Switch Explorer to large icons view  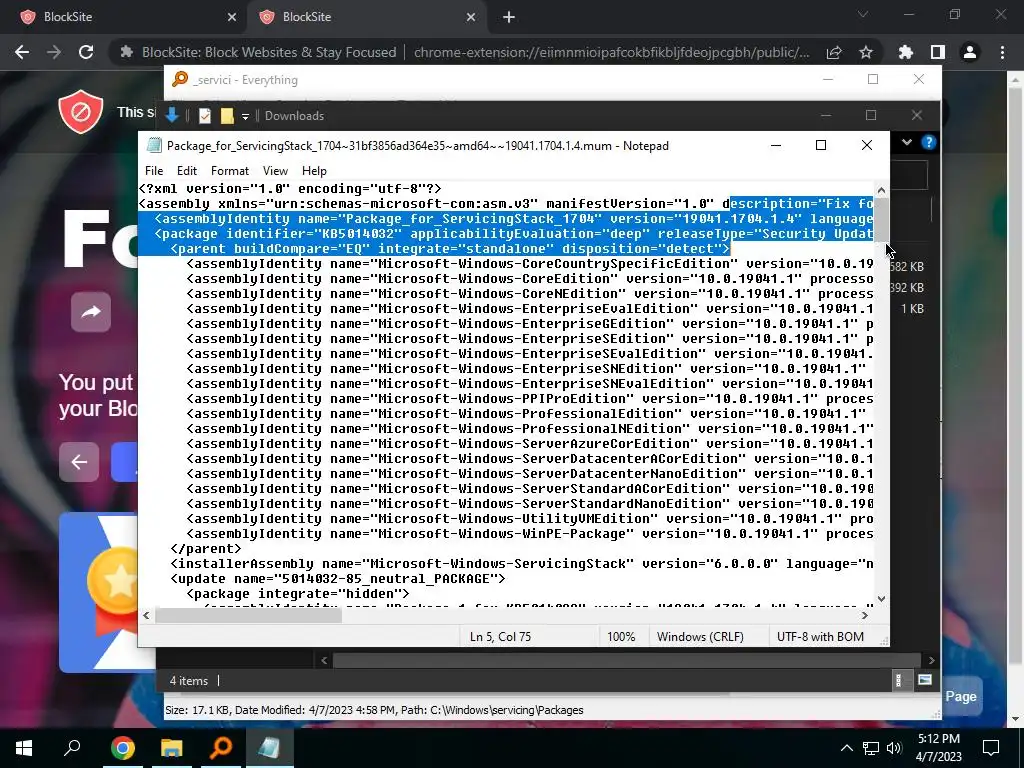tap(925, 680)
